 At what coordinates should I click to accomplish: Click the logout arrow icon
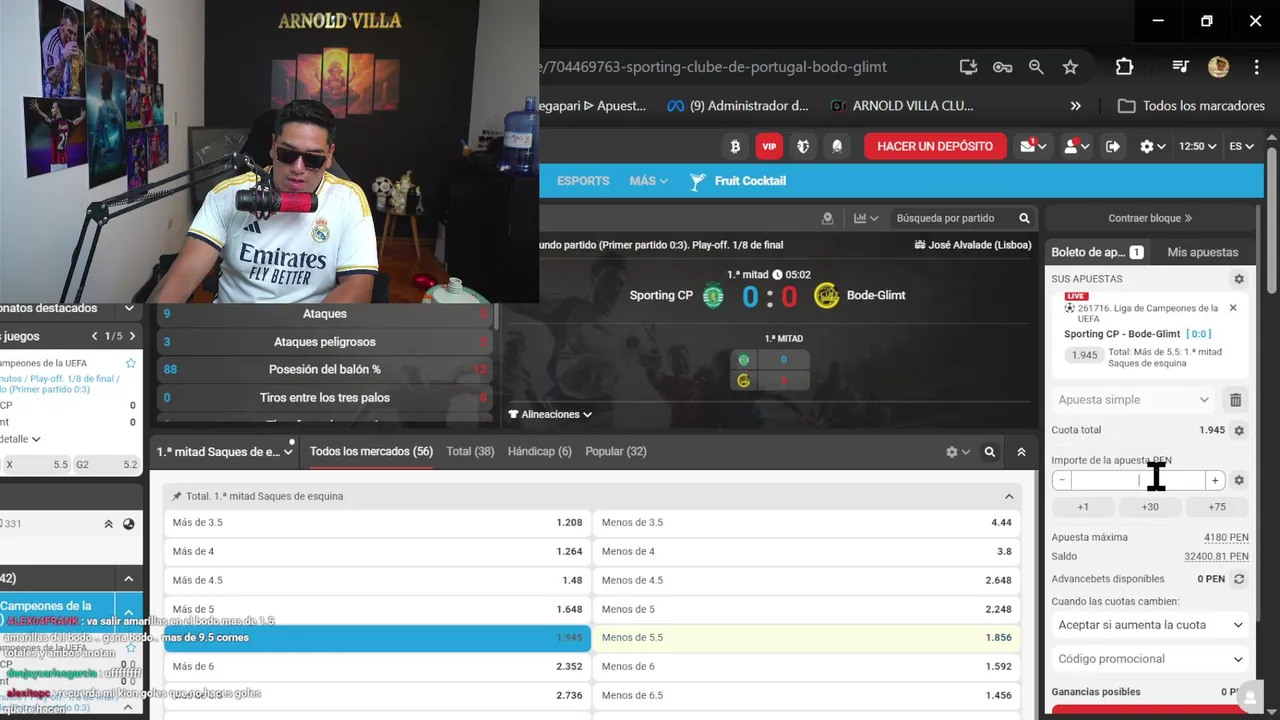coord(1113,146)
